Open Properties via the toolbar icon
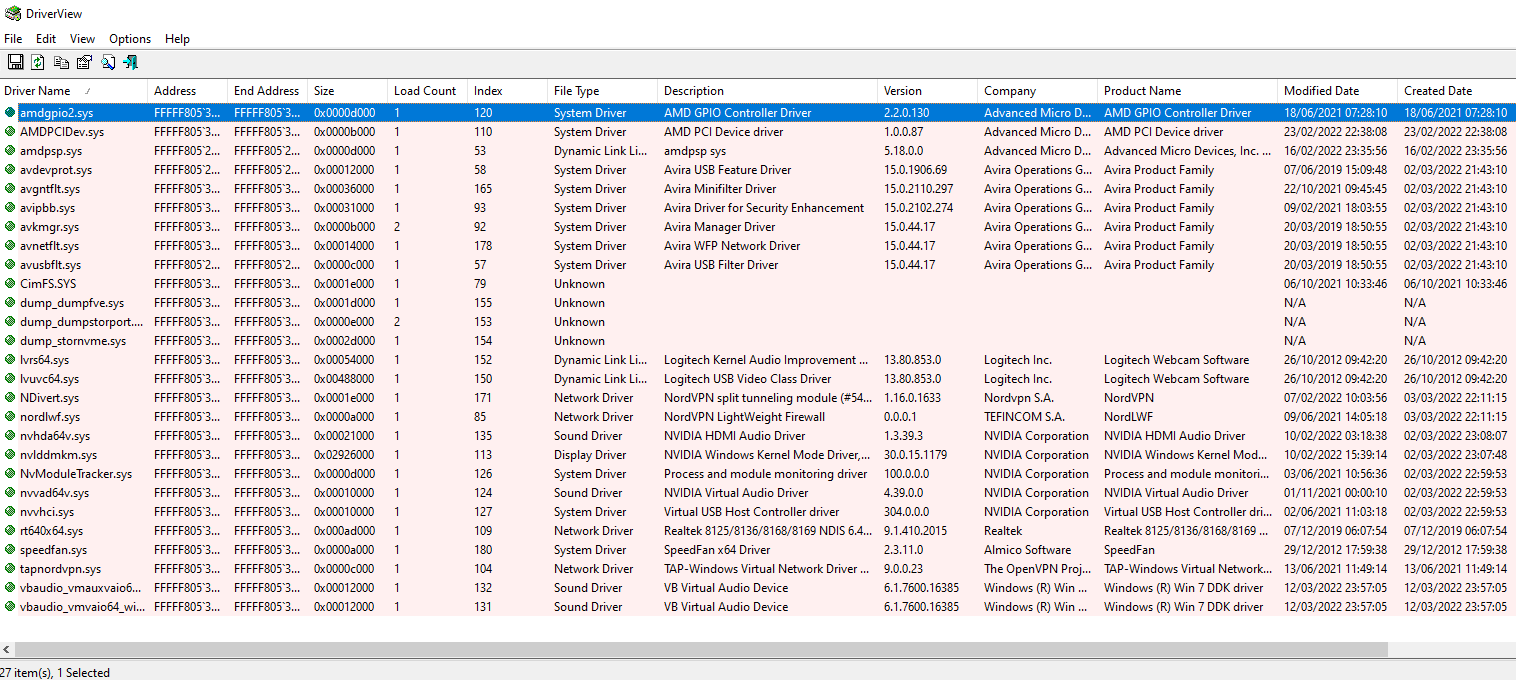This screenshot has height=680, width=1516. (84, 62)
